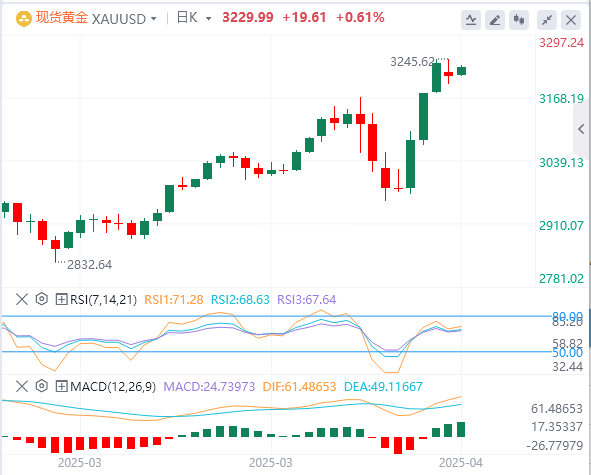Switch chart type via candlestick icon
591x475 pixels.
[x=519, y=20]
